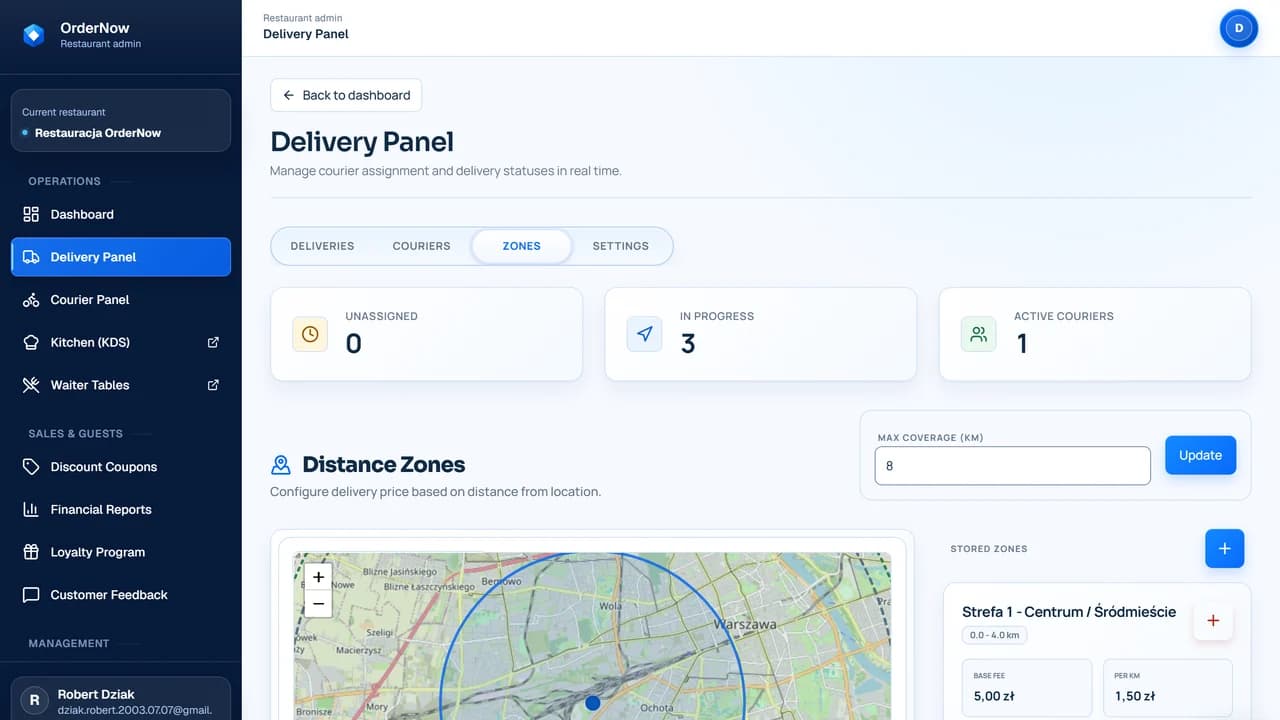
Task: Click the In Progress navigation arrow icon
Action: (644, 334)
